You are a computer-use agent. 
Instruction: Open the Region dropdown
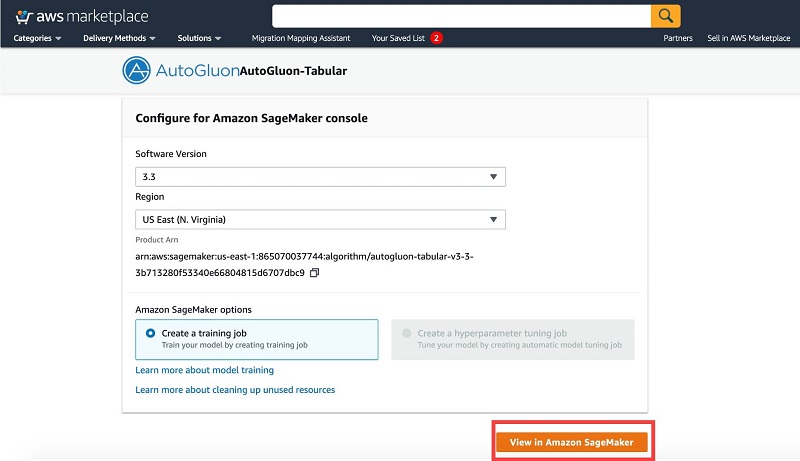pos(320,219)
